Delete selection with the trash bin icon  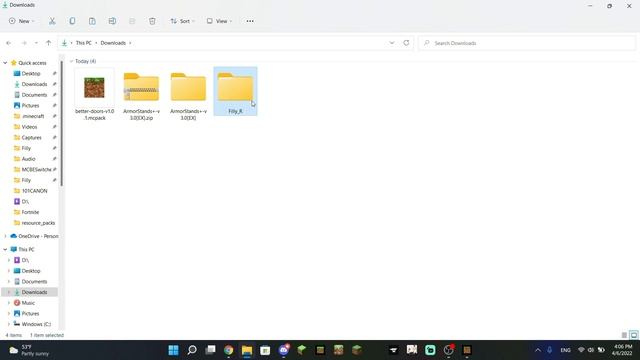152,21
